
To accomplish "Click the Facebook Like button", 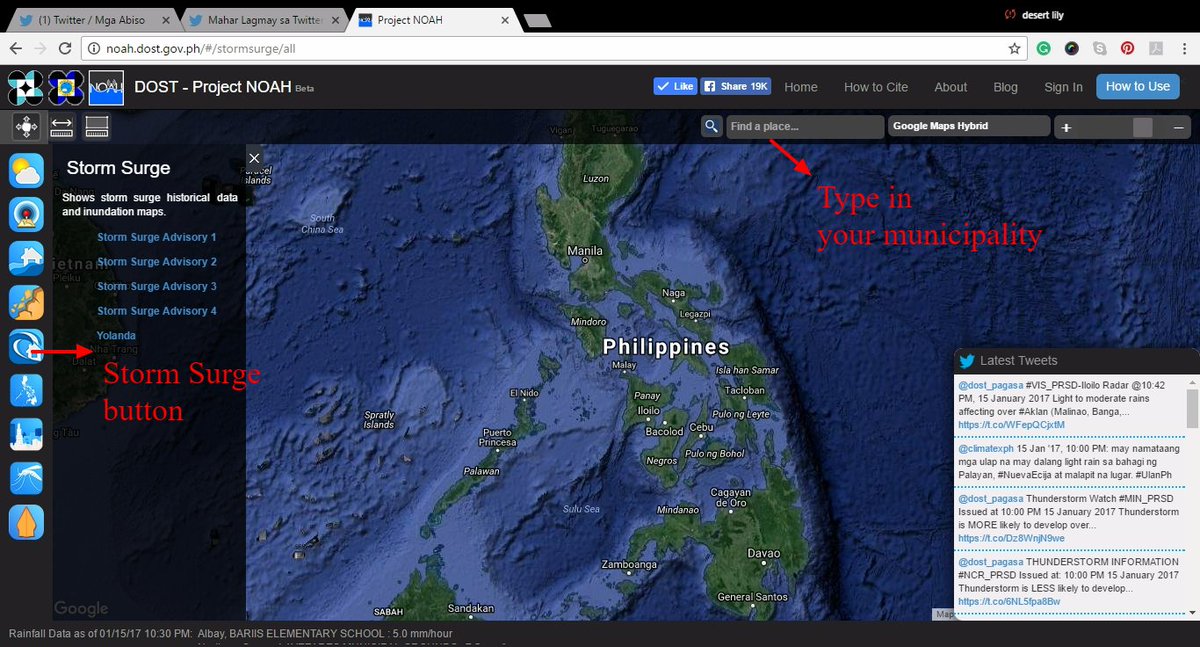I will point(675,87).
